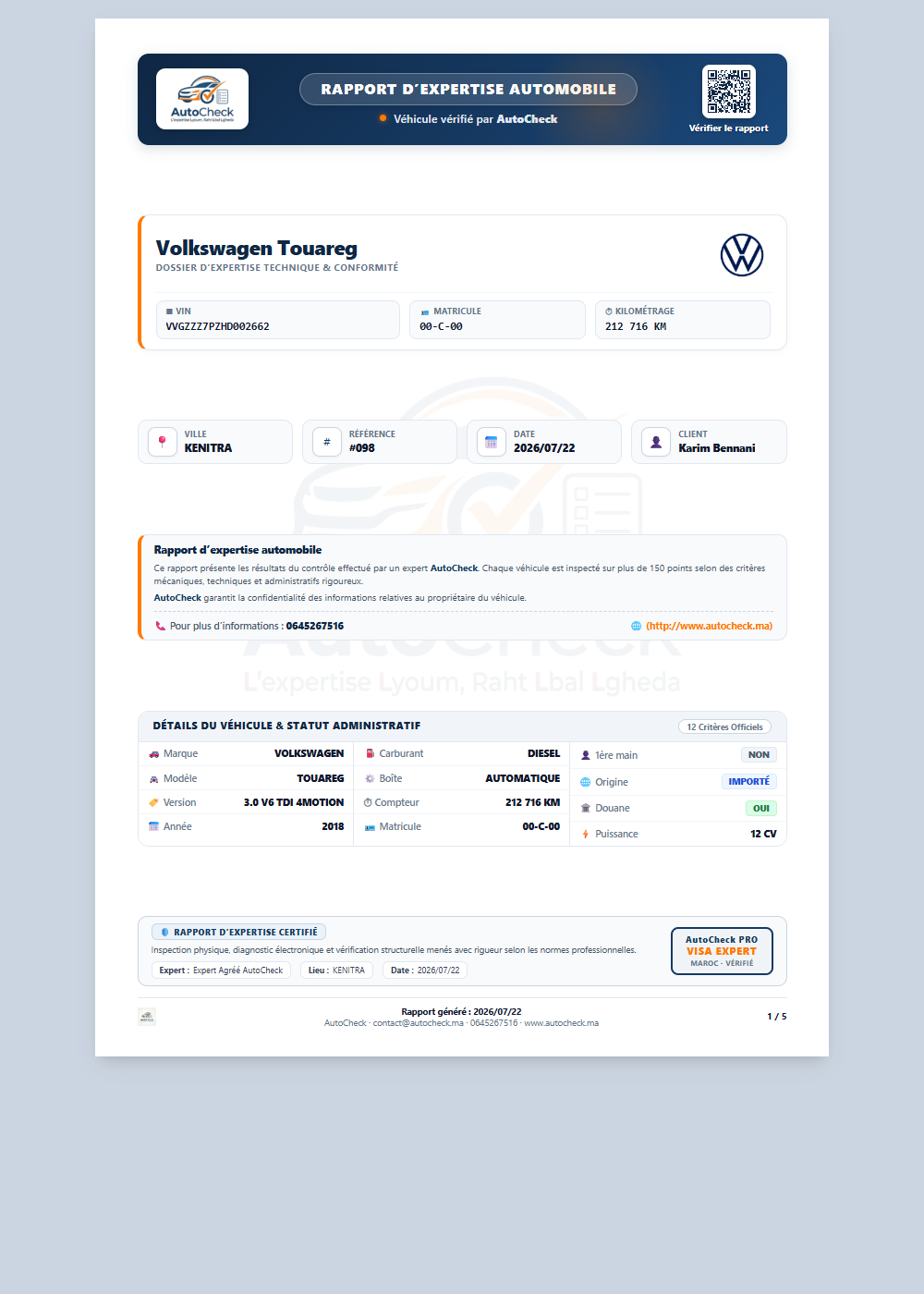Click the car icon beside Modèle
924x1294 pixels.
(154, 779)
